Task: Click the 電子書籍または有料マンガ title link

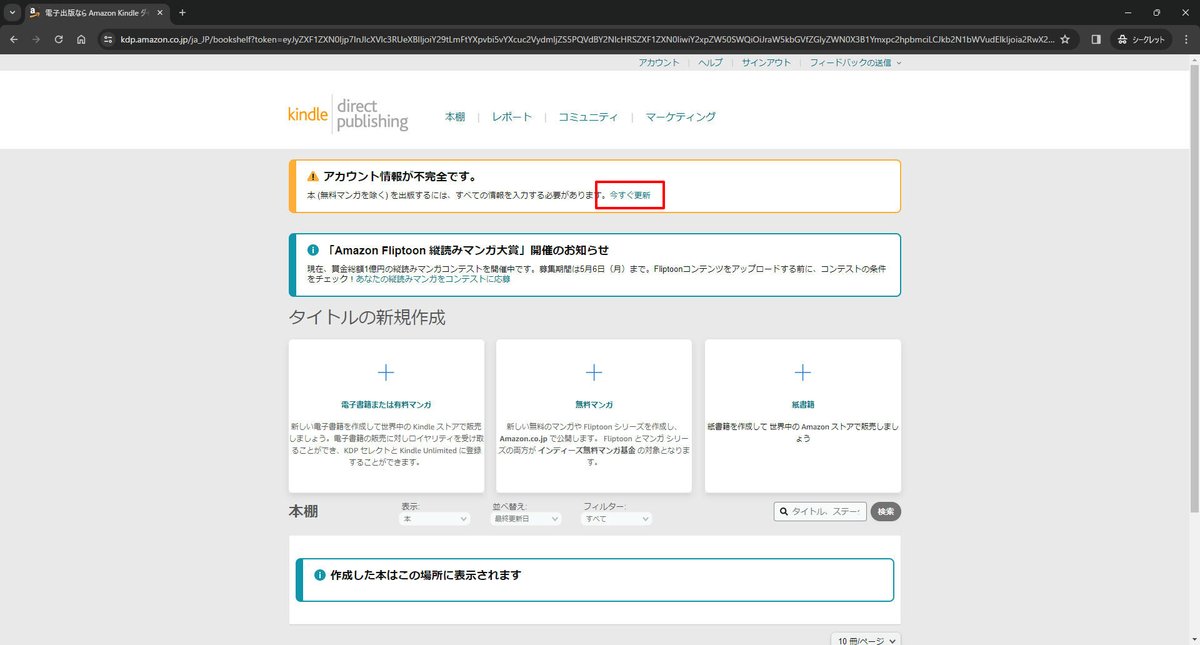Action: click(x=386, y=405)
